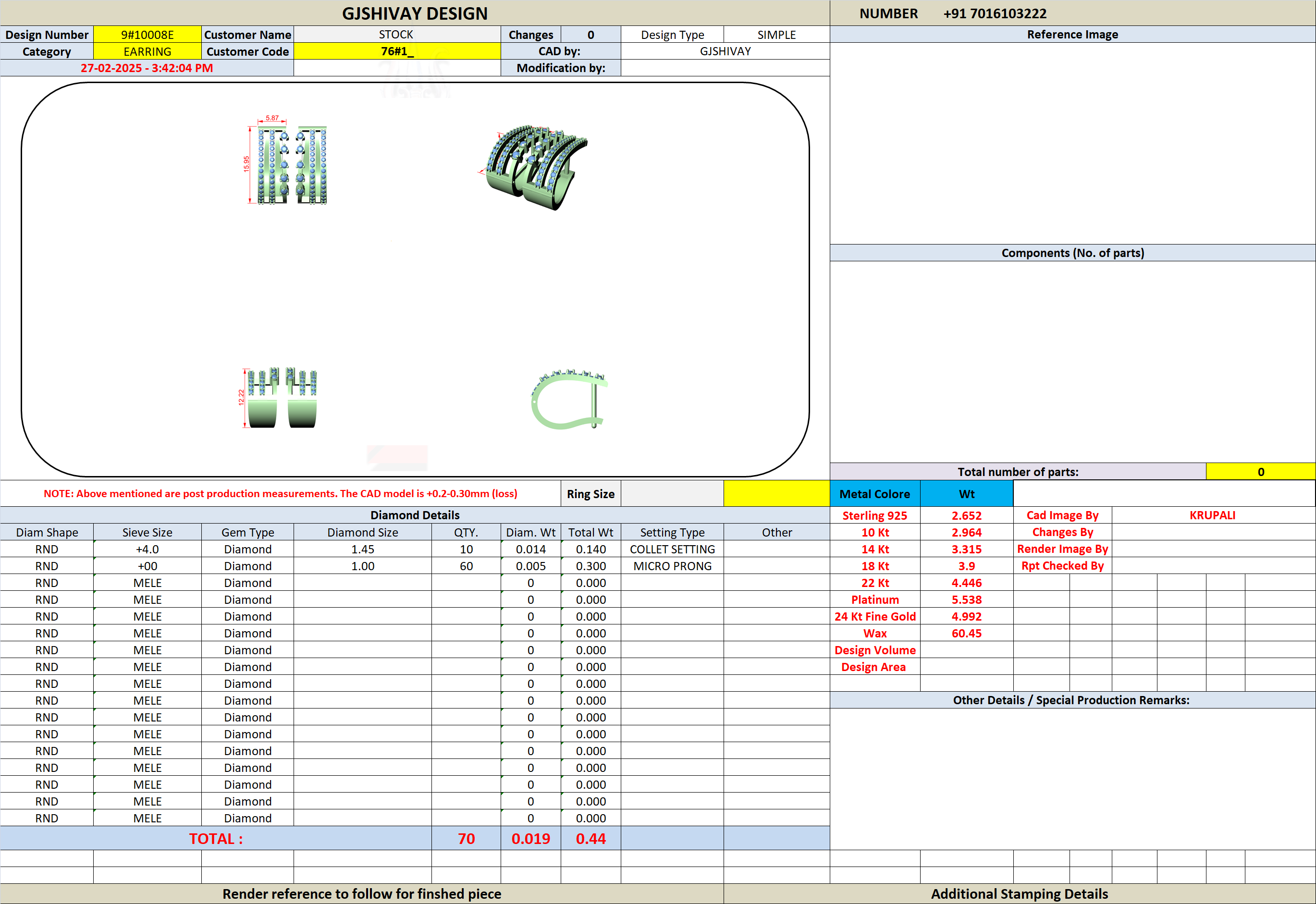
Task: Select the Diamond Size cell 1.00
Action: click(363, 566)
